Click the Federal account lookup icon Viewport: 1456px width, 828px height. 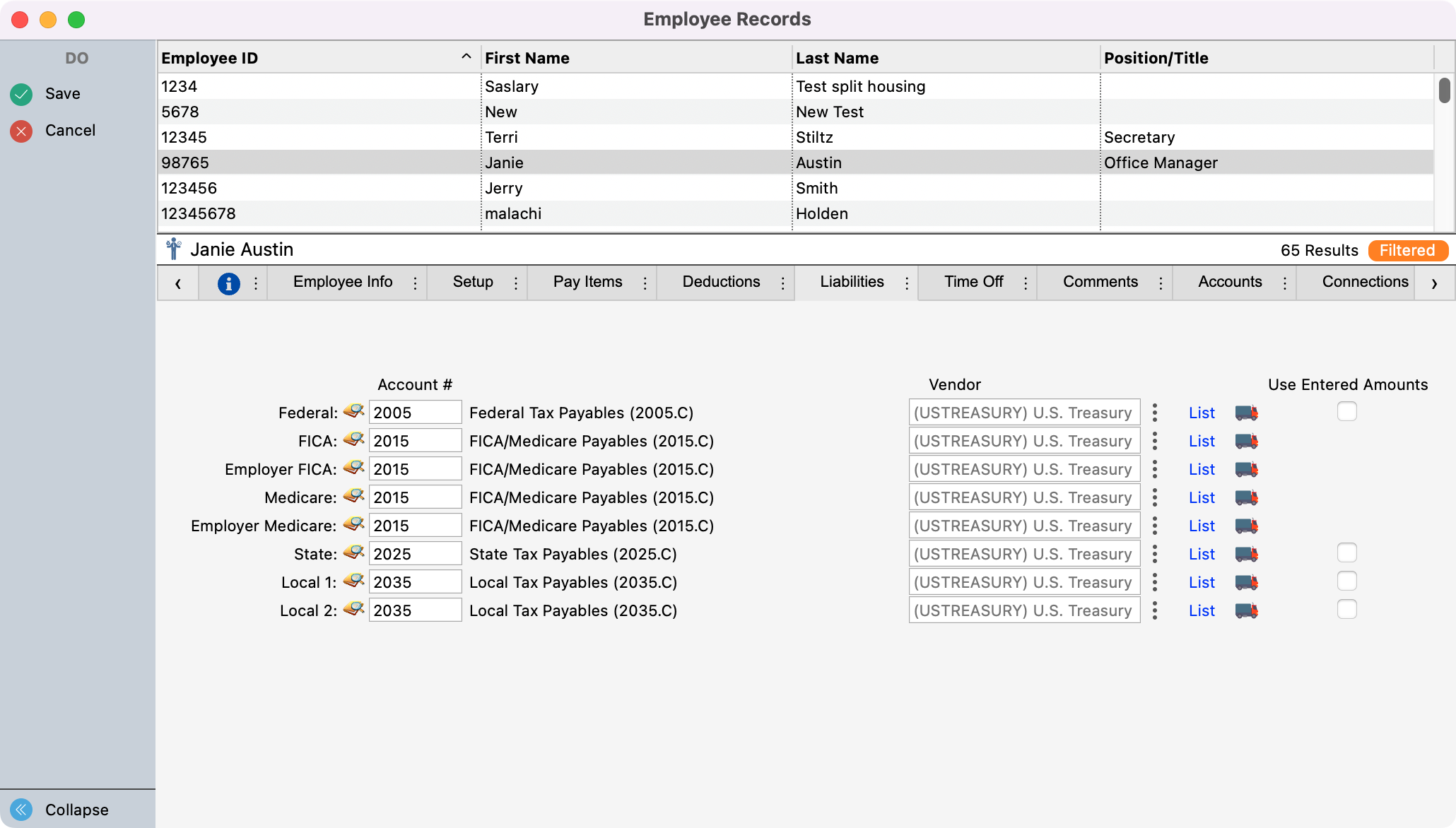pos(353,411)
